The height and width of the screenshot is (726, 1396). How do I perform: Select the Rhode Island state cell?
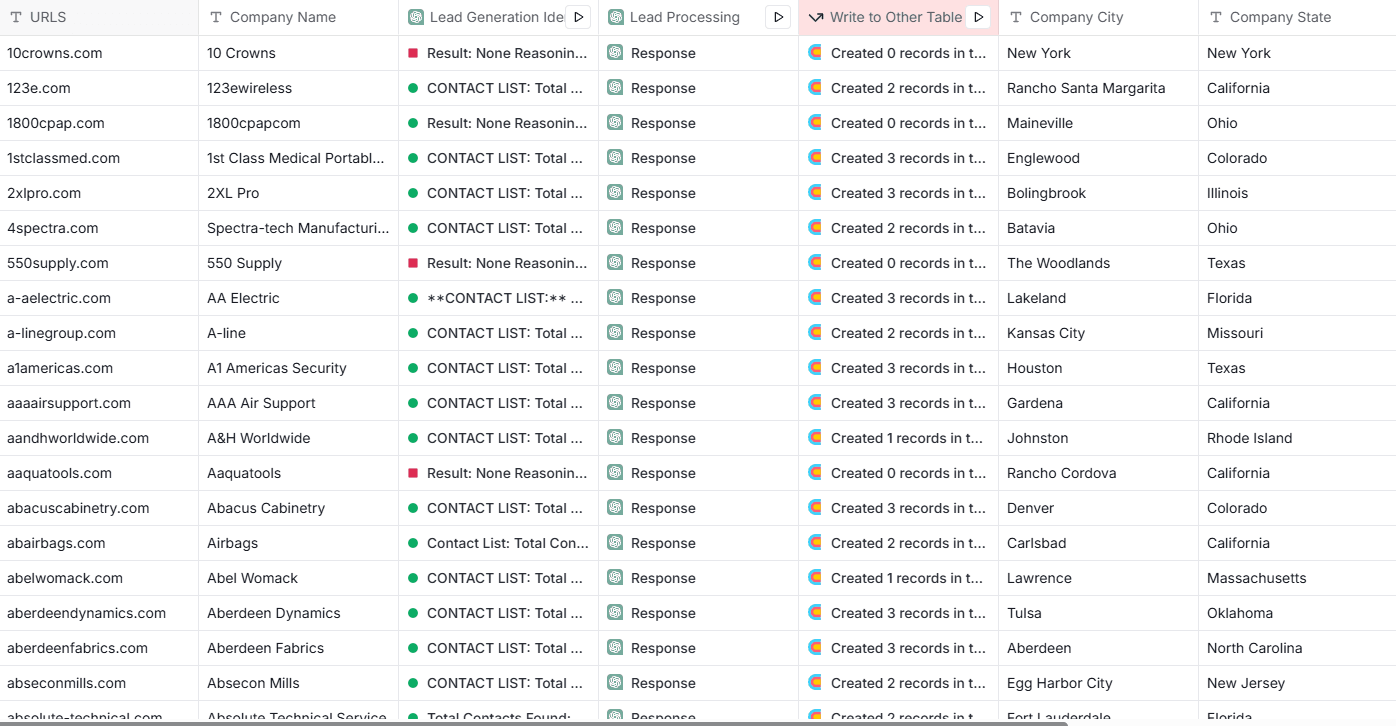click(x=1297, y=438)
